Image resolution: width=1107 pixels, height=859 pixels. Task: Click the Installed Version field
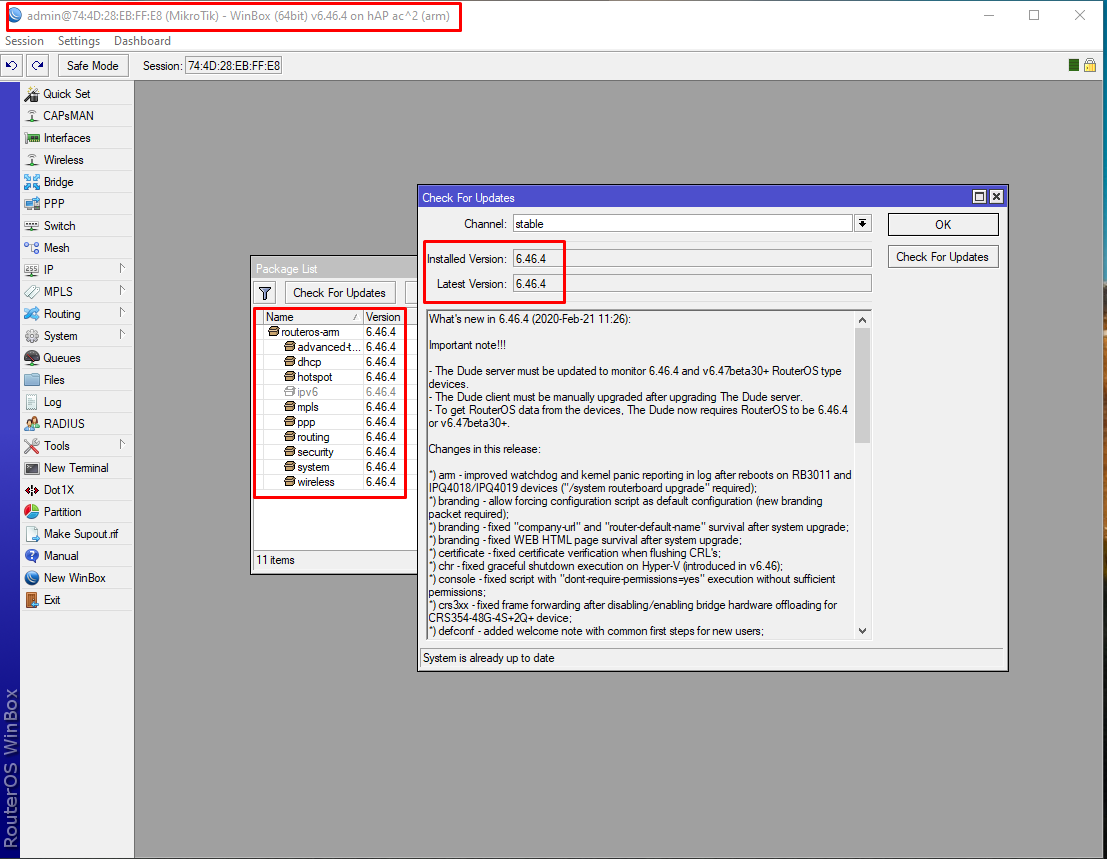coord(692,258)
